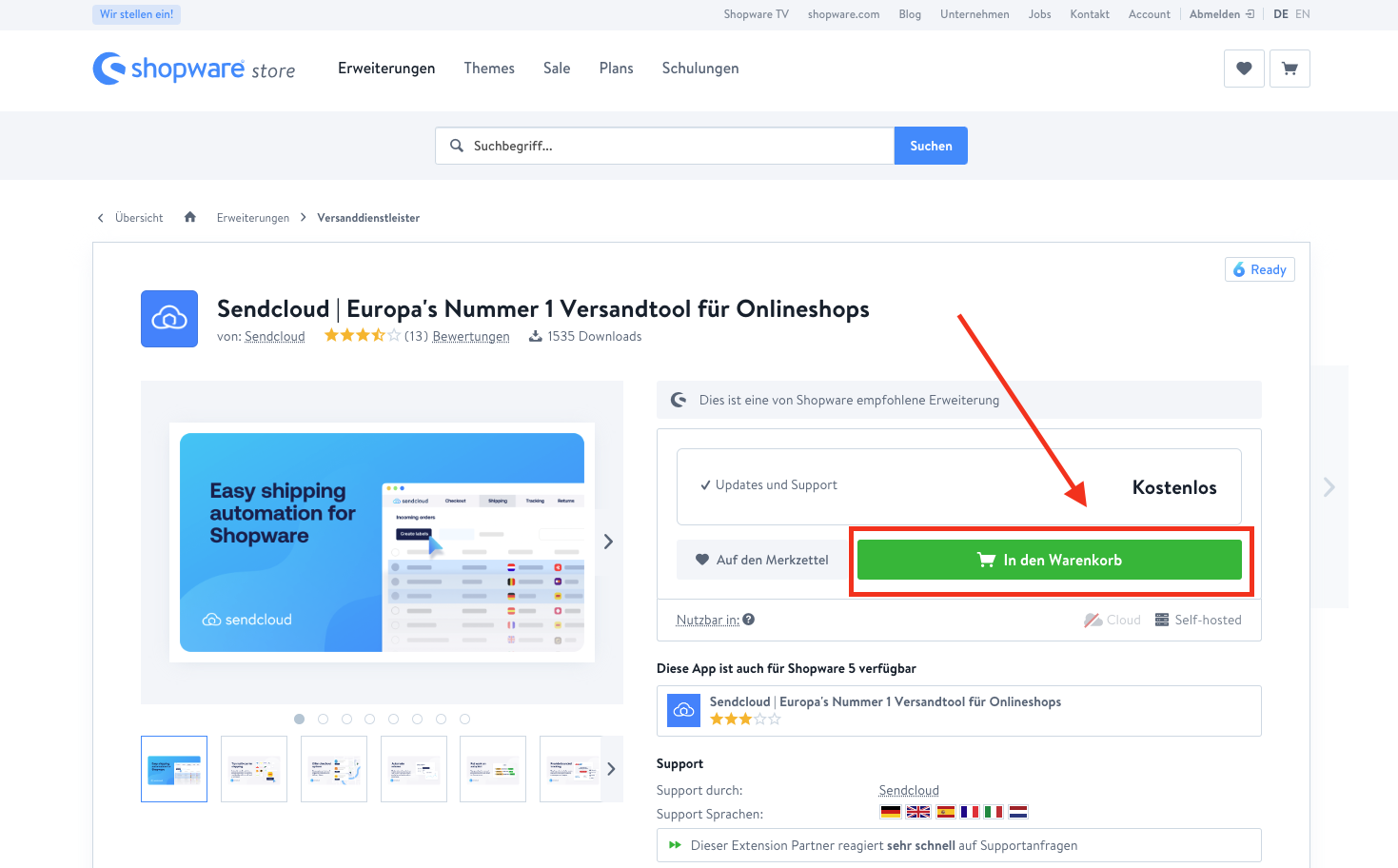This screenshot has width=1398, height=868.
Task: Click Wir stellen ein! badge
Action: click(x=137, y=14)
